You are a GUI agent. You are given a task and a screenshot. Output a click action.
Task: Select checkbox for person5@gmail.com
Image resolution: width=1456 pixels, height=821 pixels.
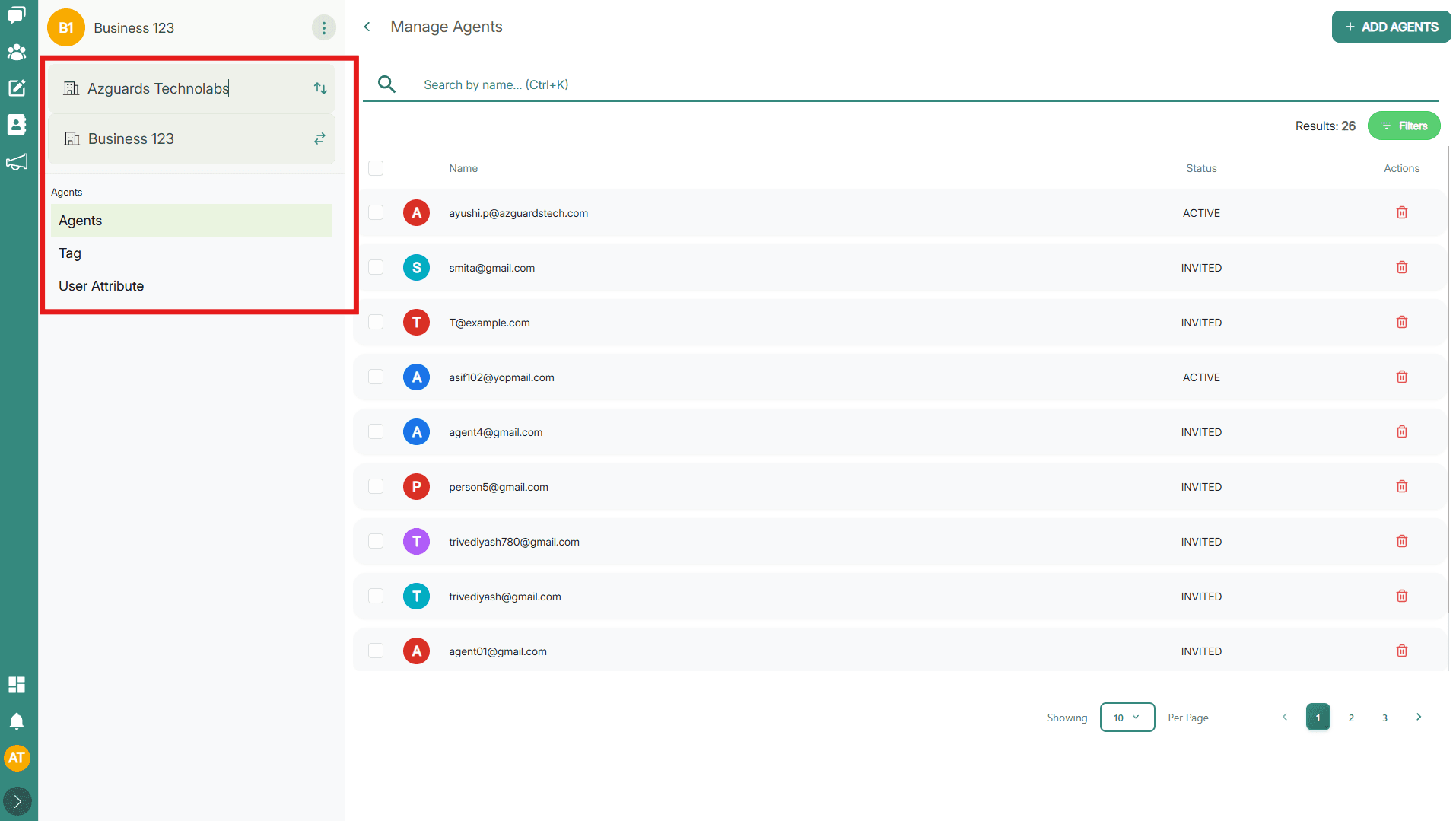click(x=376, y=487)
